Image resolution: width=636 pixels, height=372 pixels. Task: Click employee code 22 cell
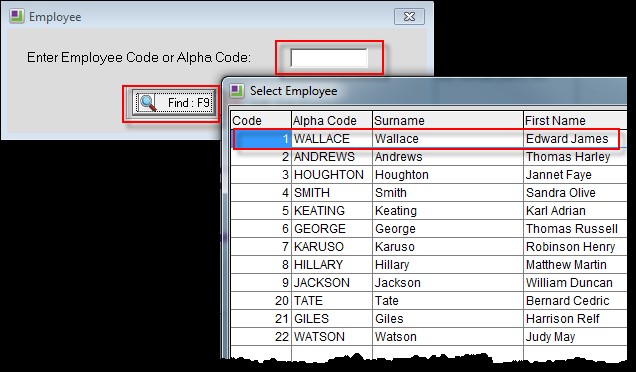(x=261, y=337)
